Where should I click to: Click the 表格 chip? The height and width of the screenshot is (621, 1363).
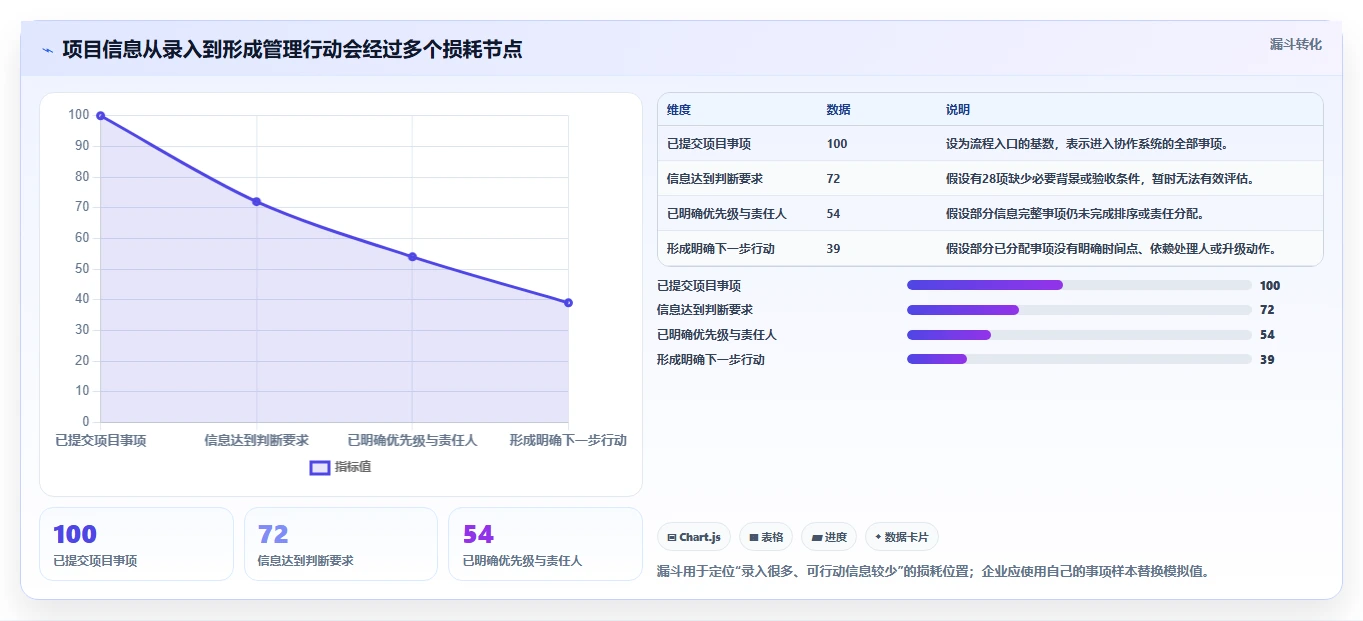[766, 537]
